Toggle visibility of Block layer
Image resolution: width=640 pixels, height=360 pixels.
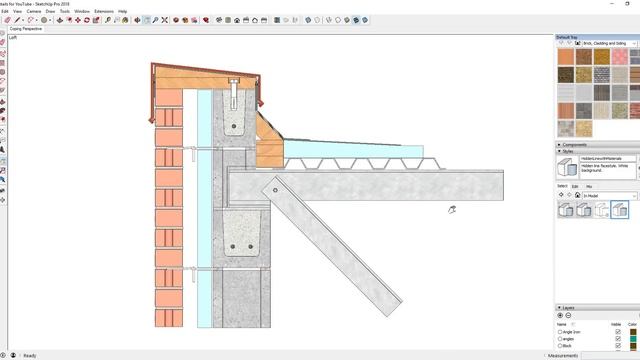pyautogui.click(x=618, y=346)
